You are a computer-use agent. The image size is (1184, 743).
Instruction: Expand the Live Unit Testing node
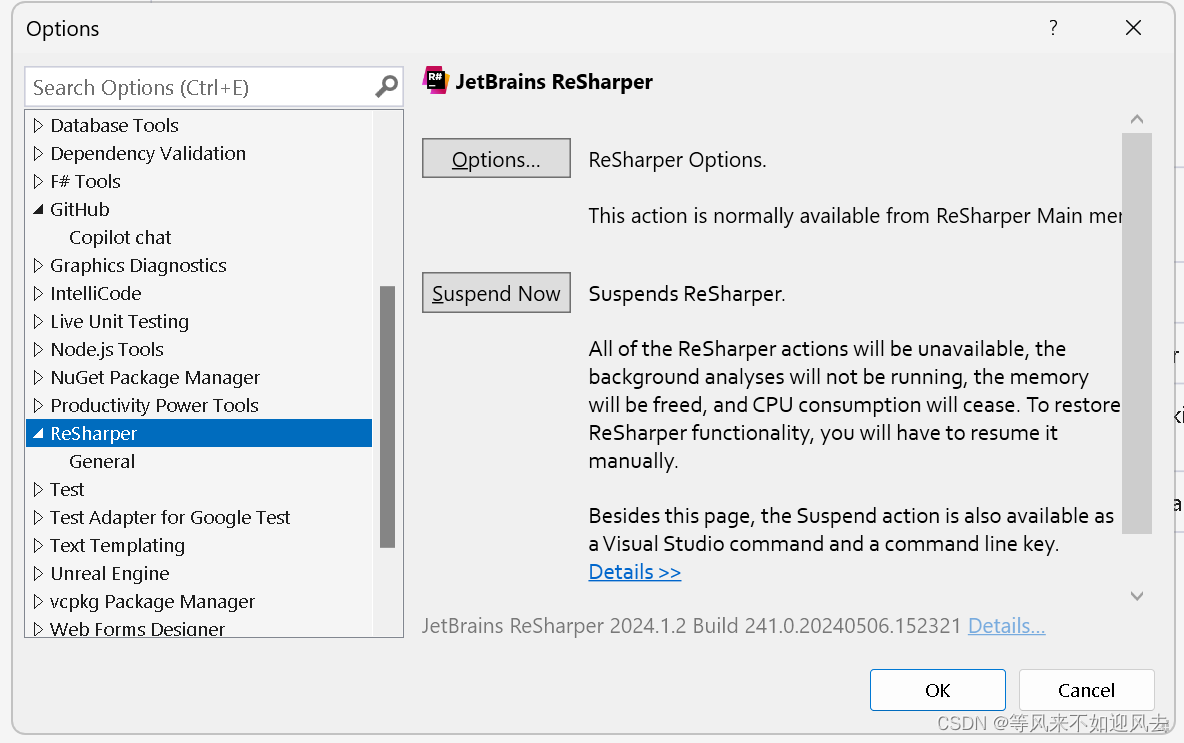pos(38,321)
